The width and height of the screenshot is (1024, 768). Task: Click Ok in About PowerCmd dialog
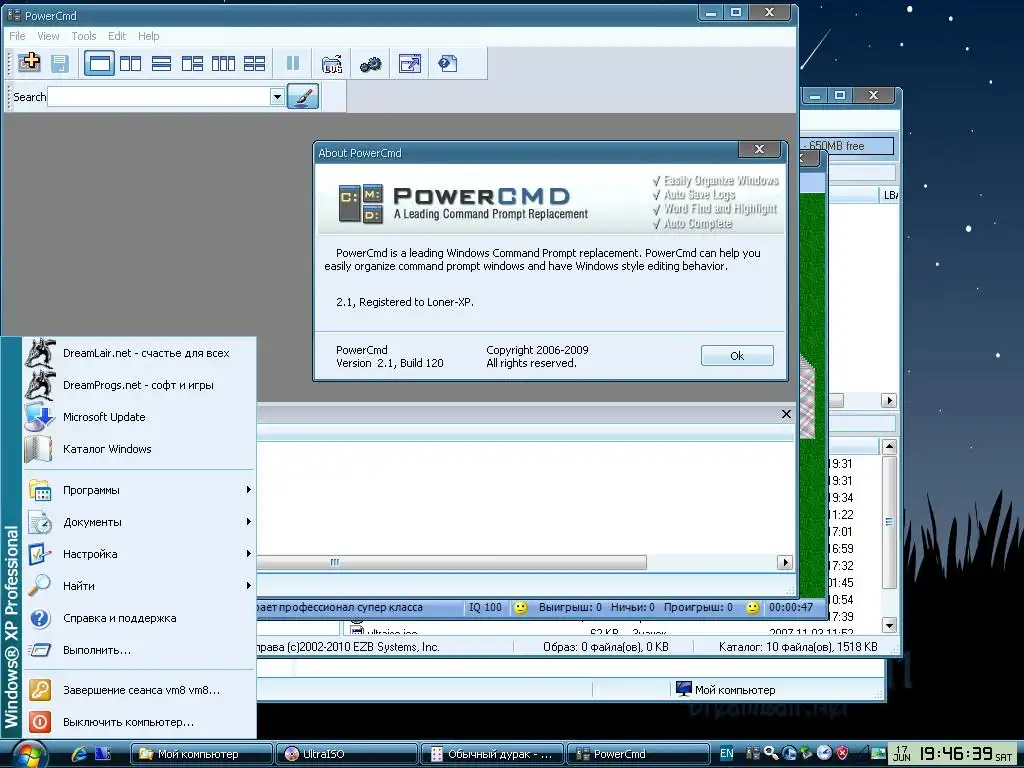pos(737,356)
